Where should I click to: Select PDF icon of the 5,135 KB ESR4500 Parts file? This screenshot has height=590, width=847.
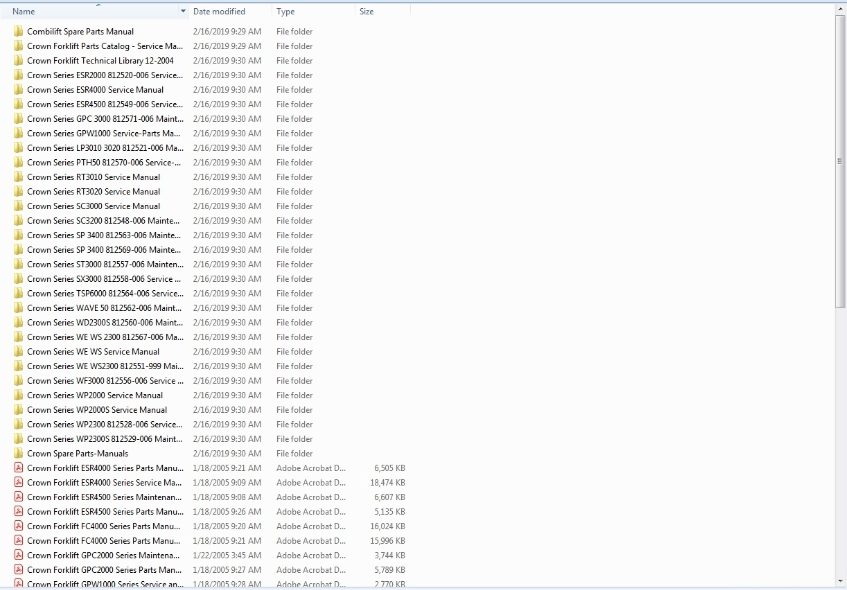pyautogui.click(x=18, y=512)
